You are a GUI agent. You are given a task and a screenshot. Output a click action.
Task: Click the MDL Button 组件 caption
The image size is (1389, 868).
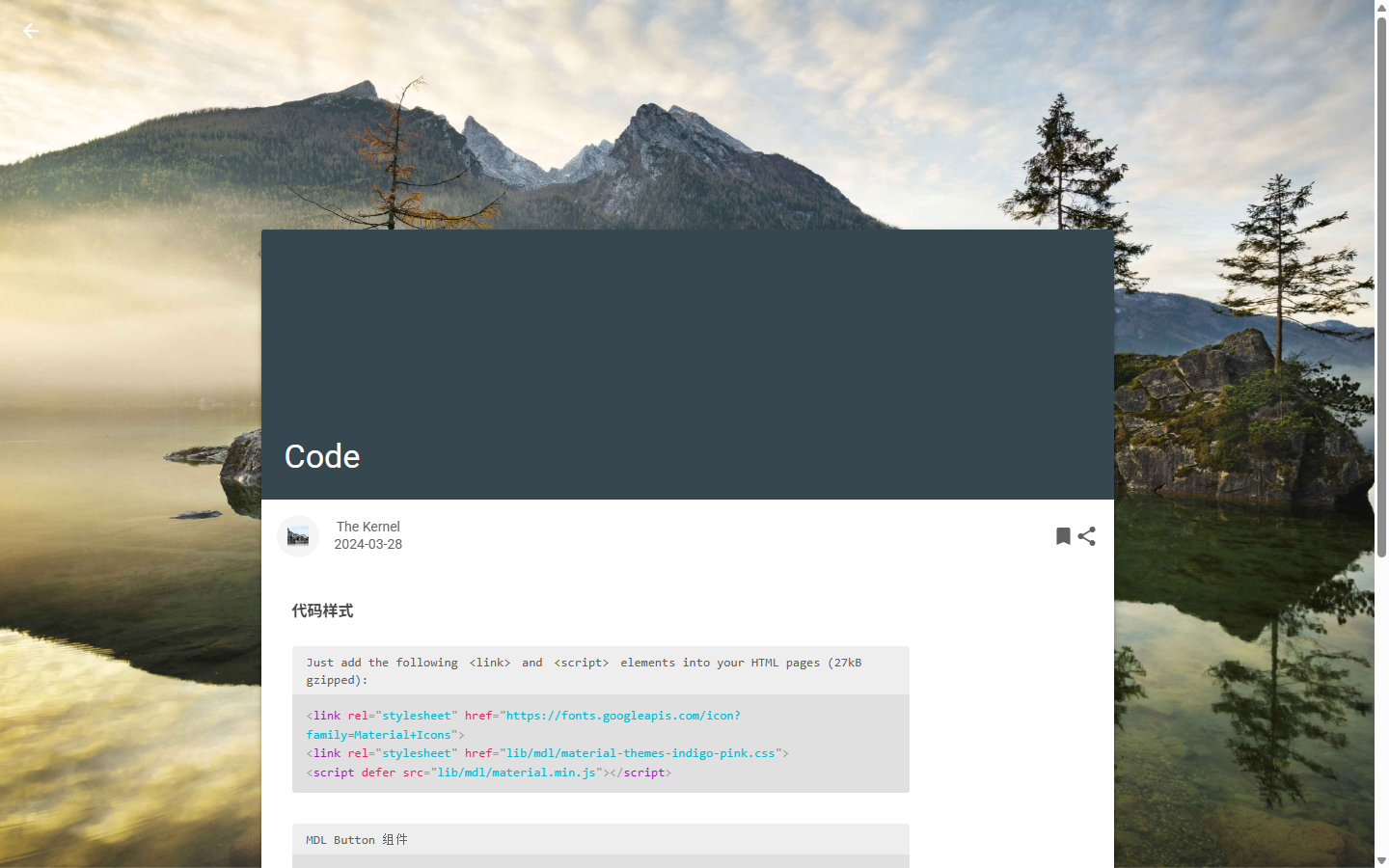[x=357, y=840]
